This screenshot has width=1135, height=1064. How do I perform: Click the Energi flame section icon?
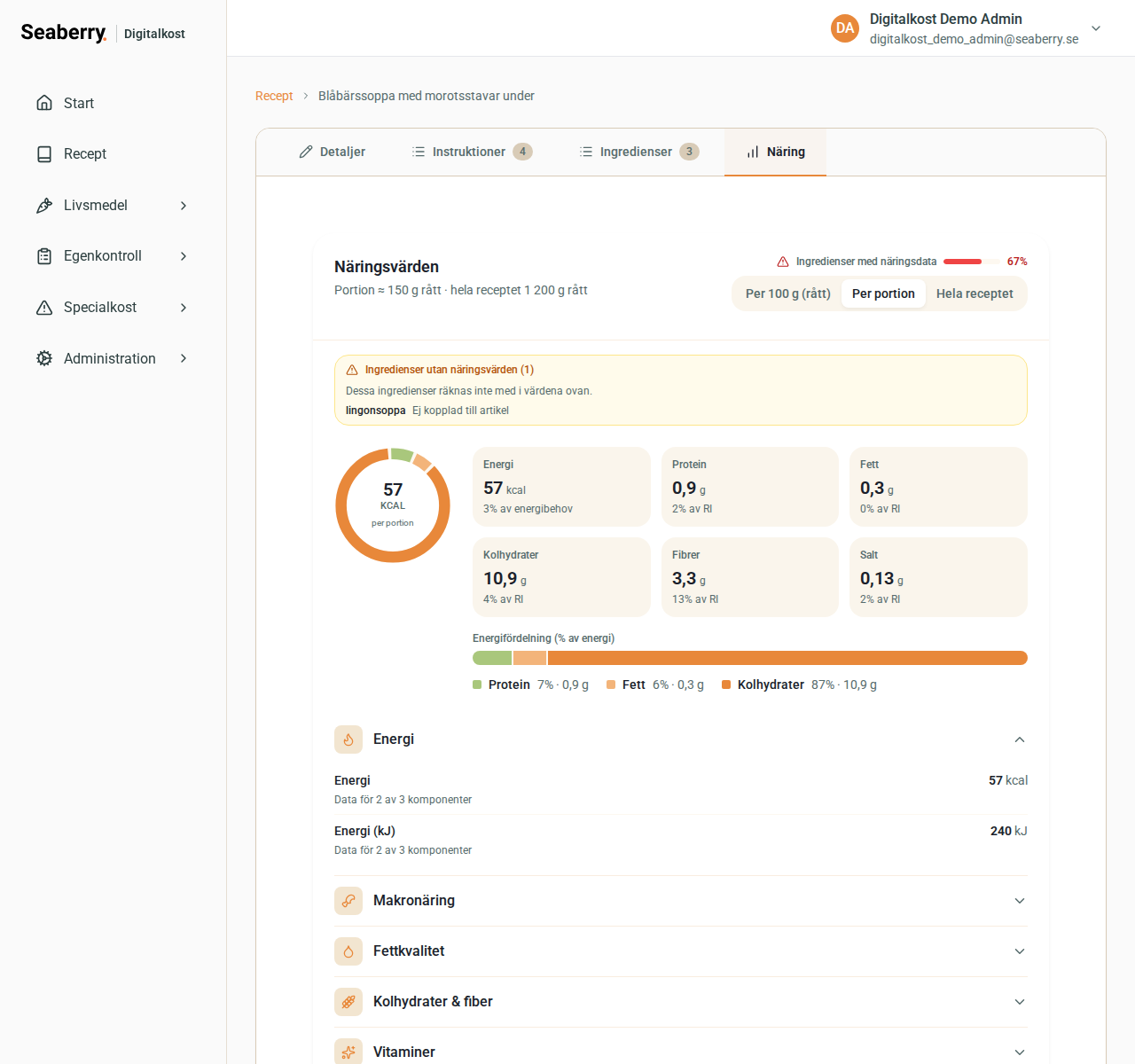point(348,739)
